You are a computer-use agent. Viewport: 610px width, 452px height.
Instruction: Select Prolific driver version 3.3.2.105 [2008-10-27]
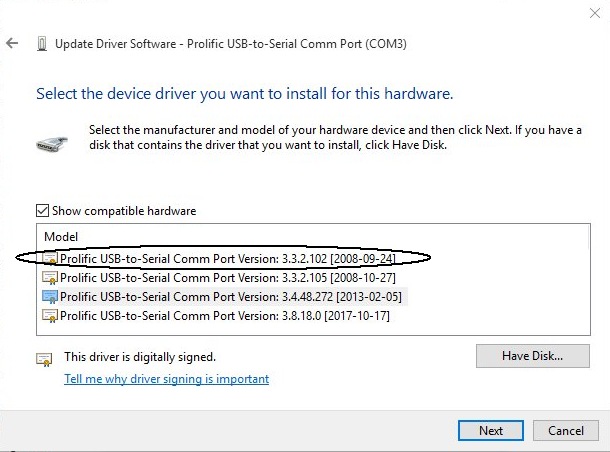pos(228,278)
